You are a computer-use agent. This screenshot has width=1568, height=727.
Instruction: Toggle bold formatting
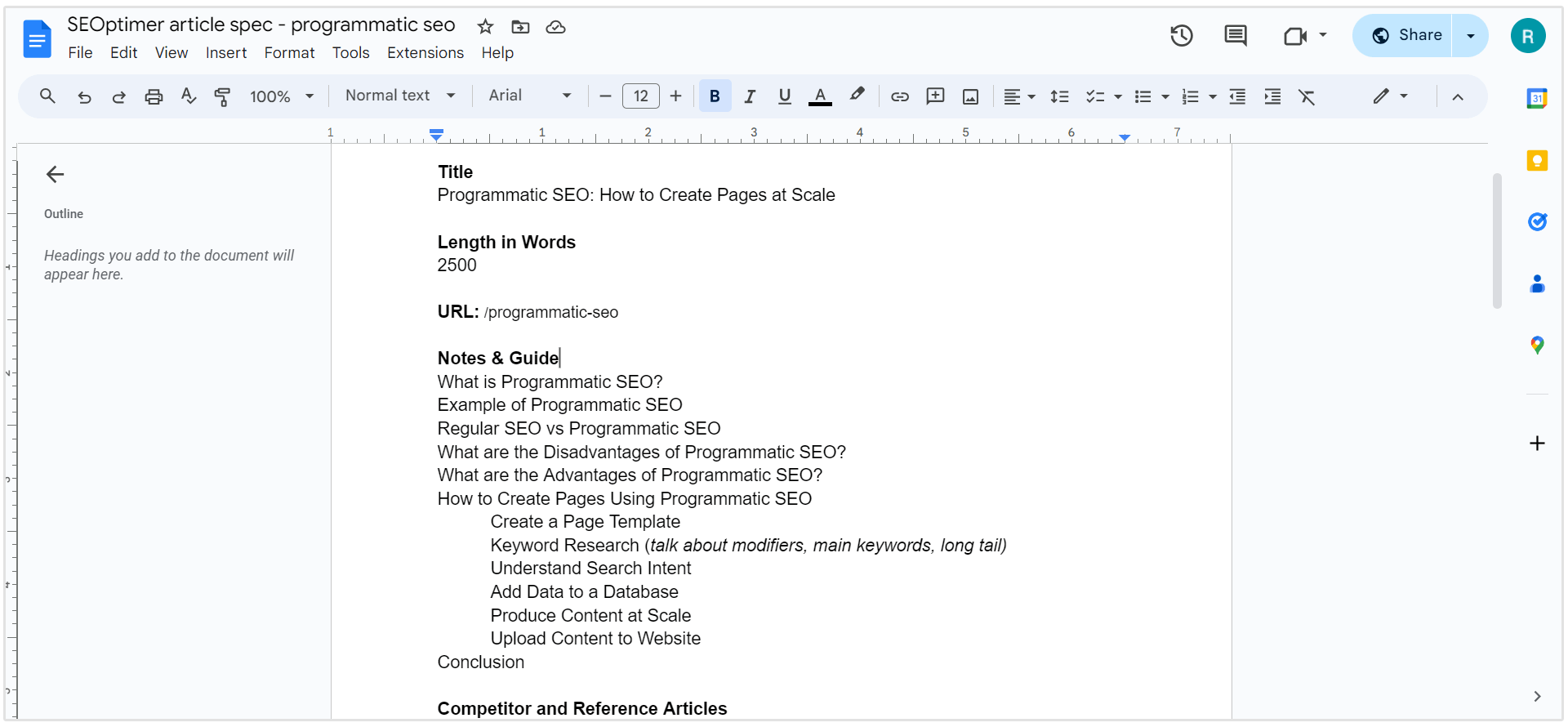click(715, 96)
